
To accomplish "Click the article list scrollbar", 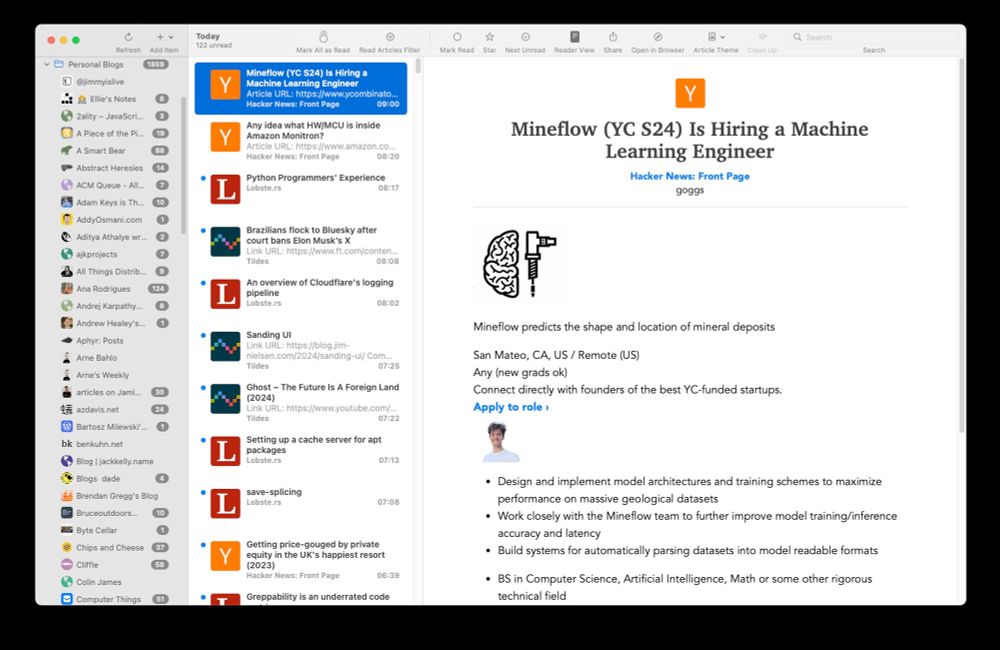I will coord(418,66).
